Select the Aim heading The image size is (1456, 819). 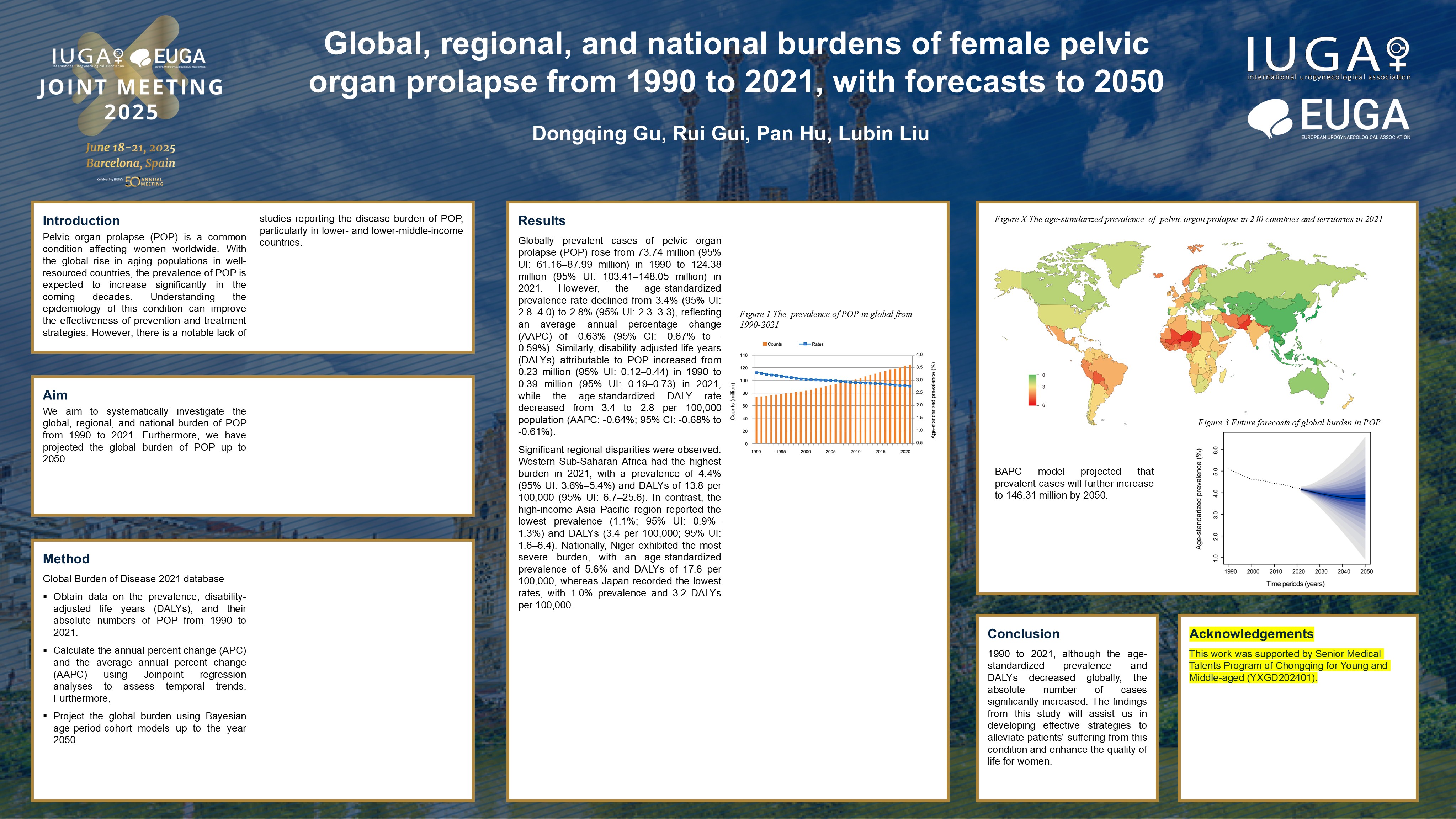pos(55,395)
